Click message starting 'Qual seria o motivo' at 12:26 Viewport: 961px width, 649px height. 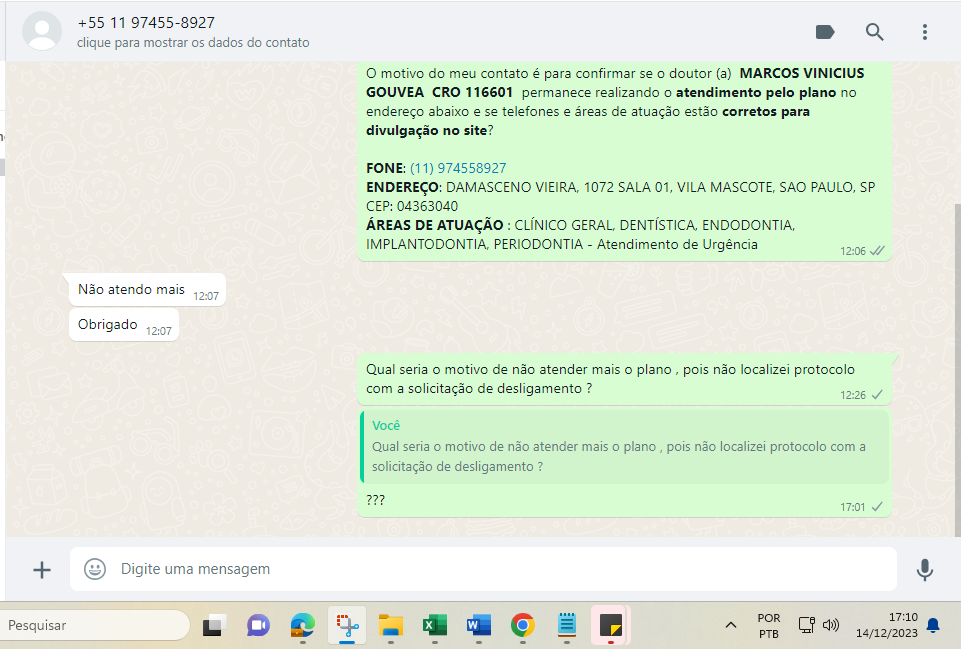pos(624,379)
